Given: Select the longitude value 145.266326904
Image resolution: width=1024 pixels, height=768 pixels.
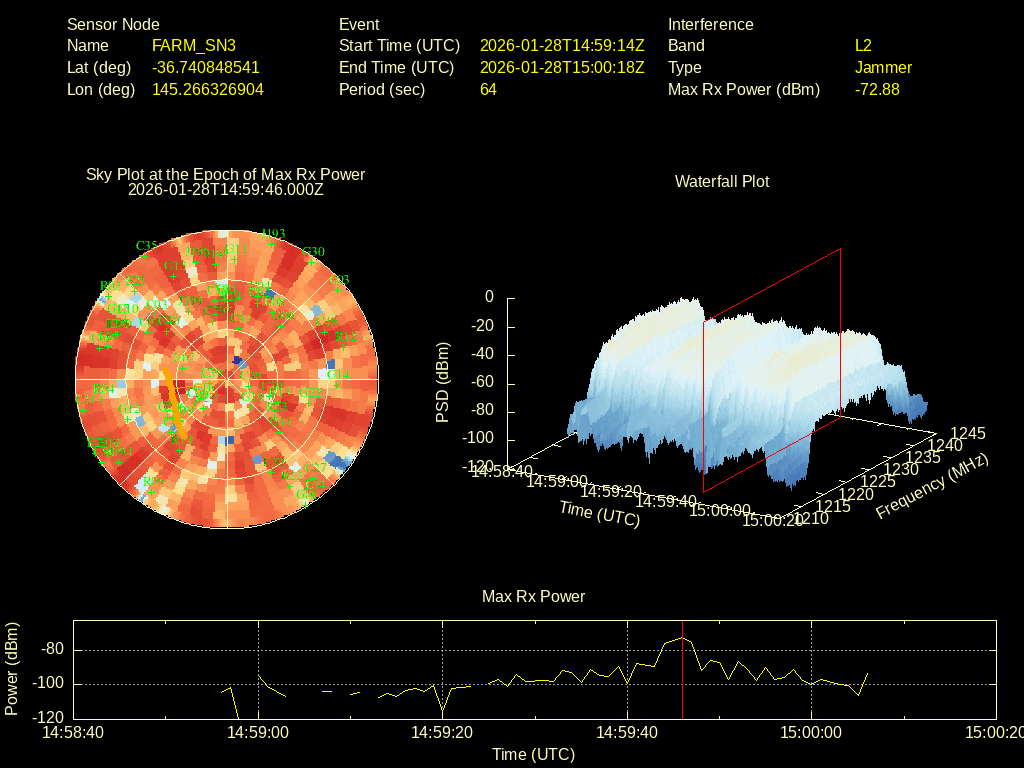Looking at the screenshot, I should click(208, 89).
